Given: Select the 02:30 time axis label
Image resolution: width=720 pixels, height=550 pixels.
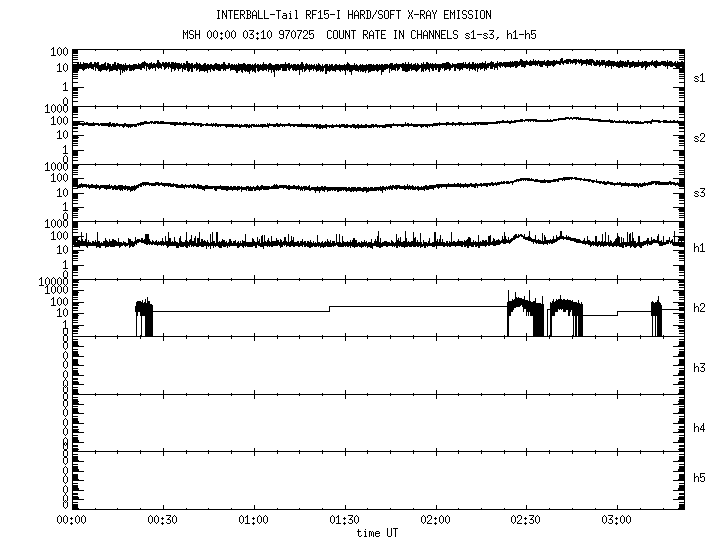Looking at the screenshot, I should 526,521.
